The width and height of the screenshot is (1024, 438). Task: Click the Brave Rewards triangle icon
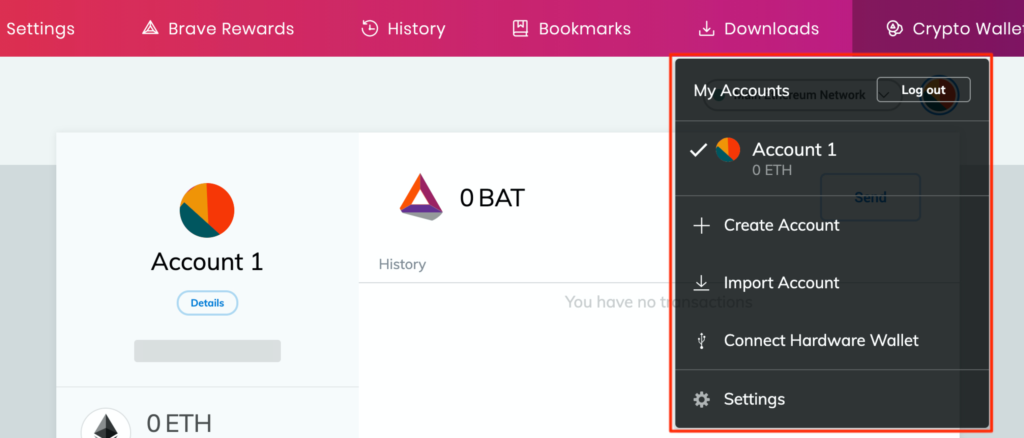point(150,29)
